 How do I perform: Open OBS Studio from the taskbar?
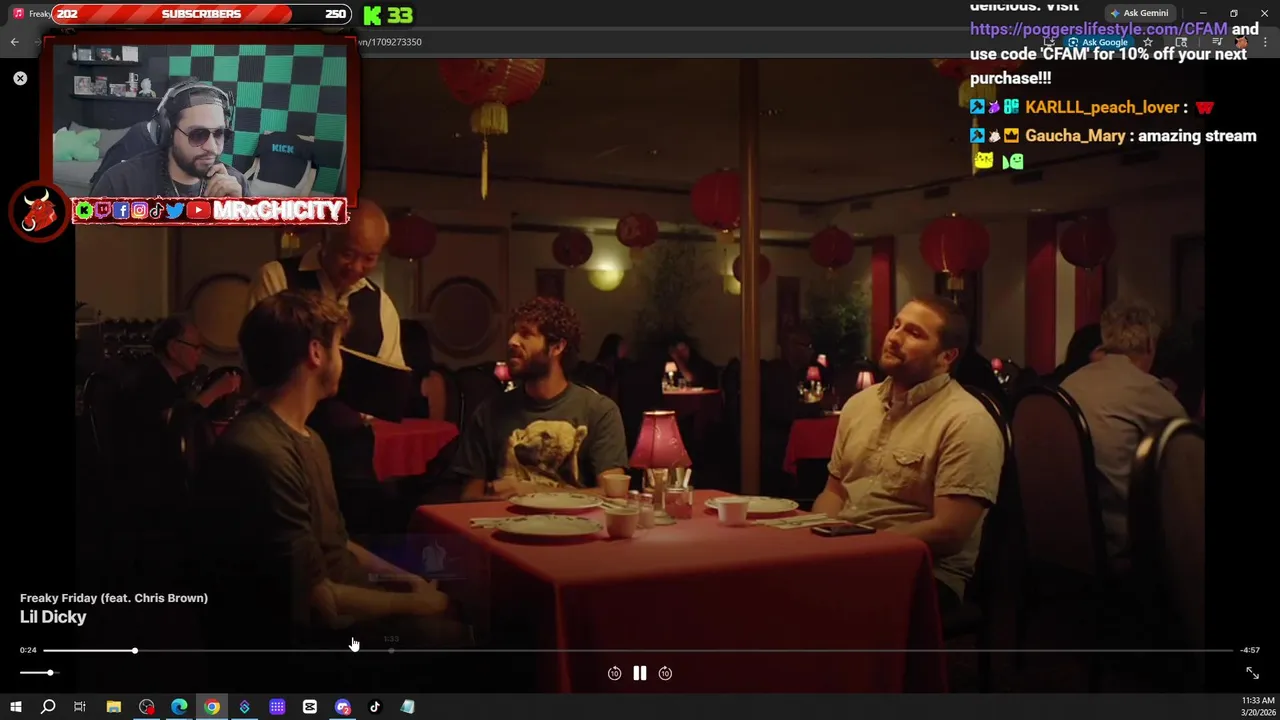[147, 707]
